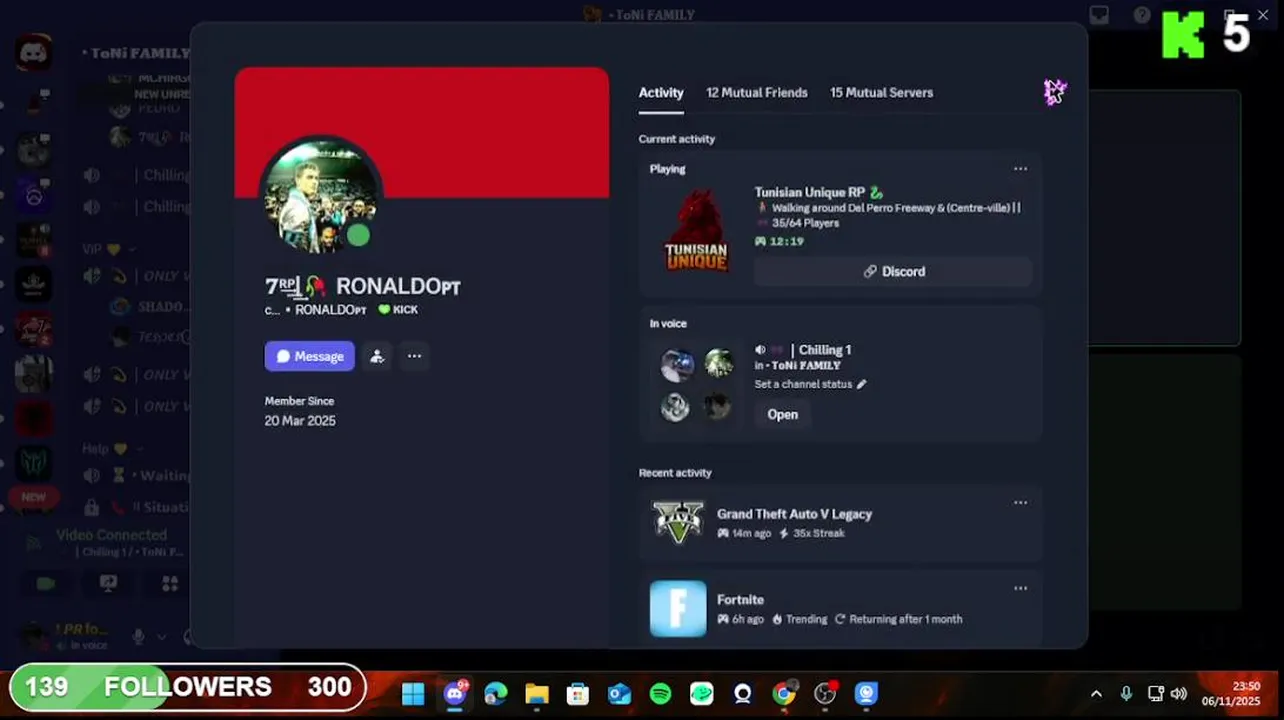The image size is (1284, 720).
Task: Open the Waiting voice channel in the channel list
Action: pos(136,476)
